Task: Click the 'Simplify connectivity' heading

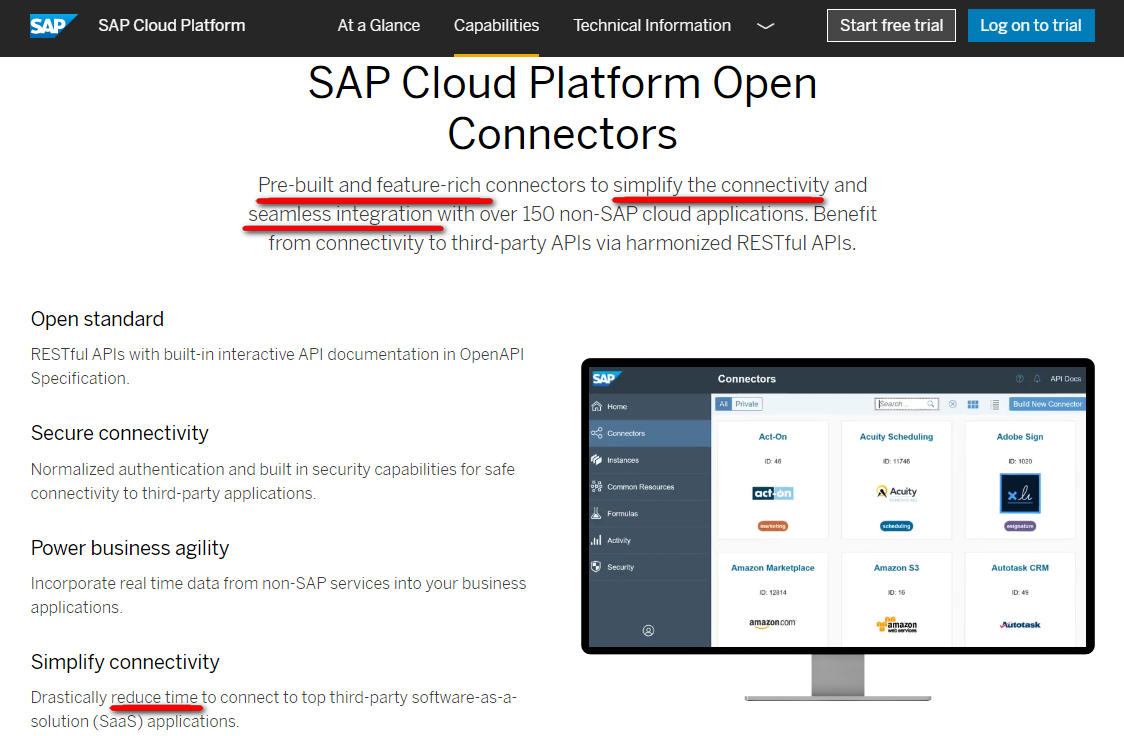Action: pyautogui.click(x=125, y=661)
